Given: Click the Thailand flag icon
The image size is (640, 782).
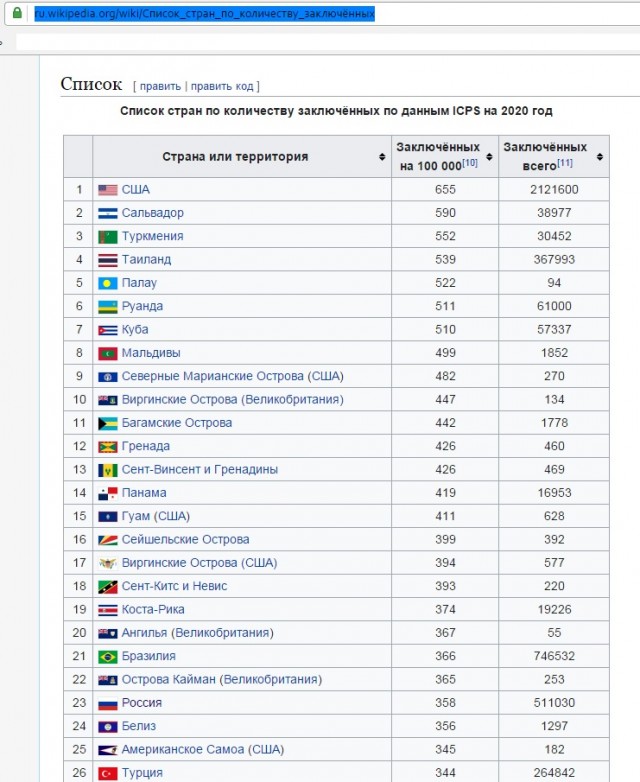Looking at the screenshot, I should [108, 260].
